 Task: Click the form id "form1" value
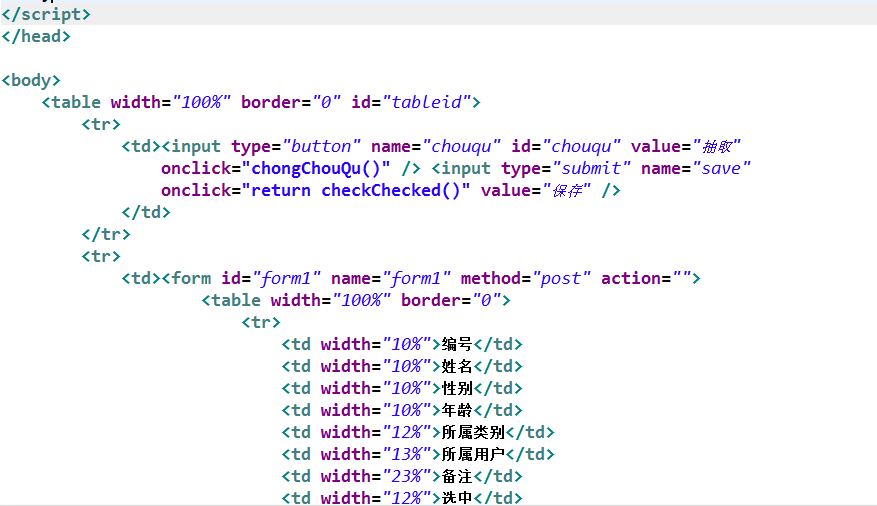tap(287, 278)
